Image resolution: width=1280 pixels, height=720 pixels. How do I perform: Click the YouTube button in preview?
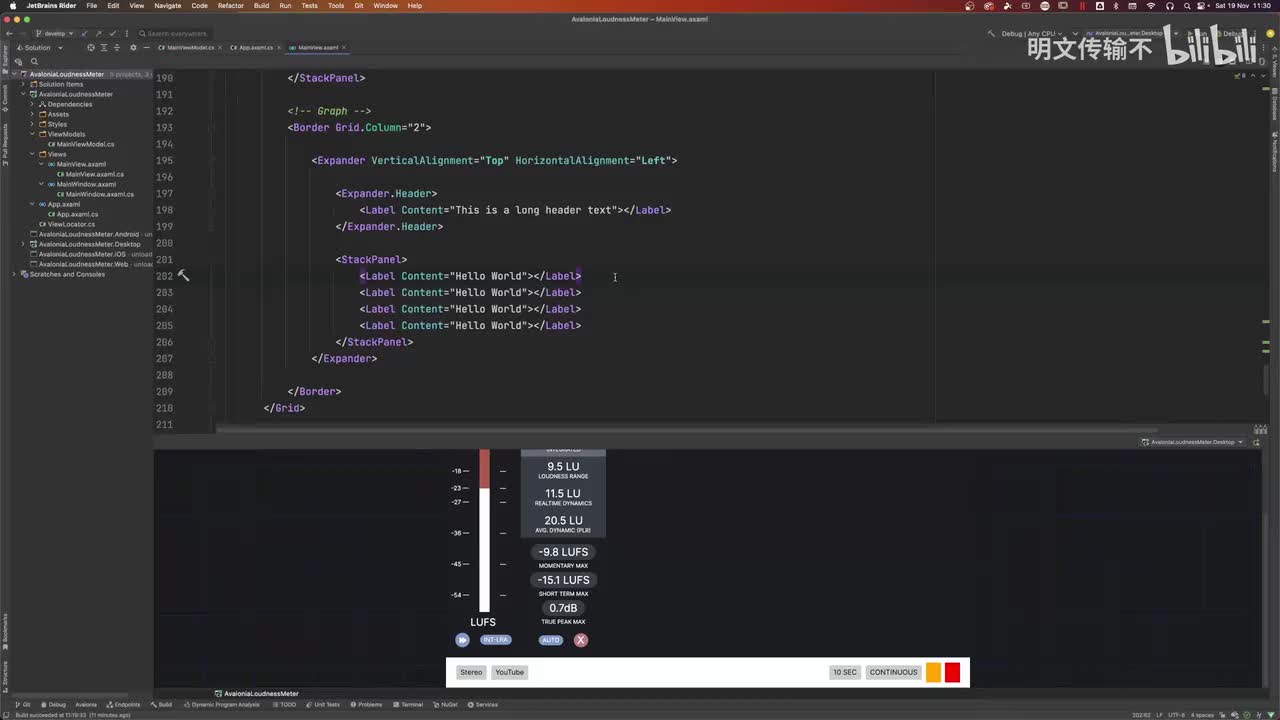(510, 672)
